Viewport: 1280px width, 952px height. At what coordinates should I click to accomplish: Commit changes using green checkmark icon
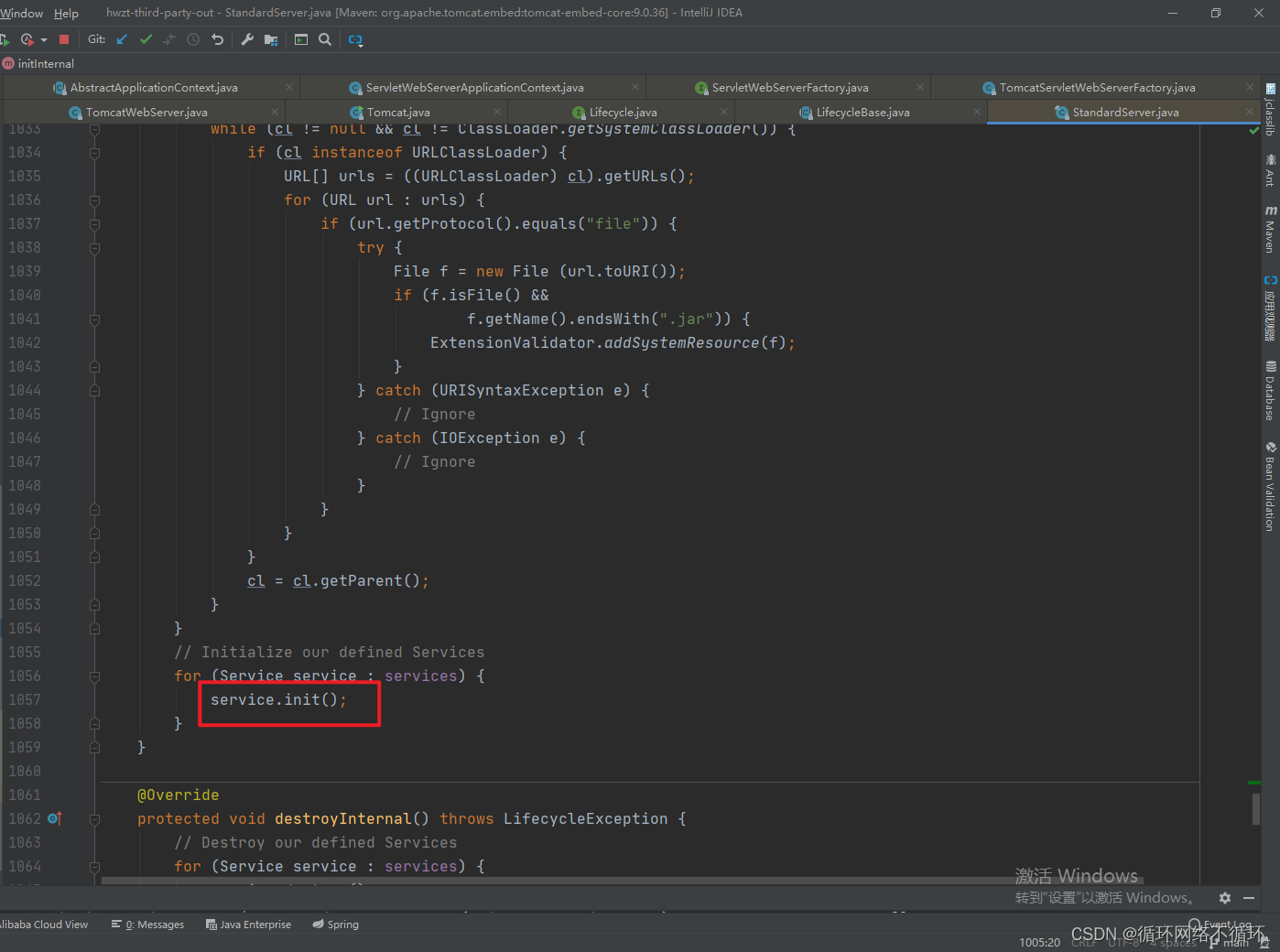(145, 39)
